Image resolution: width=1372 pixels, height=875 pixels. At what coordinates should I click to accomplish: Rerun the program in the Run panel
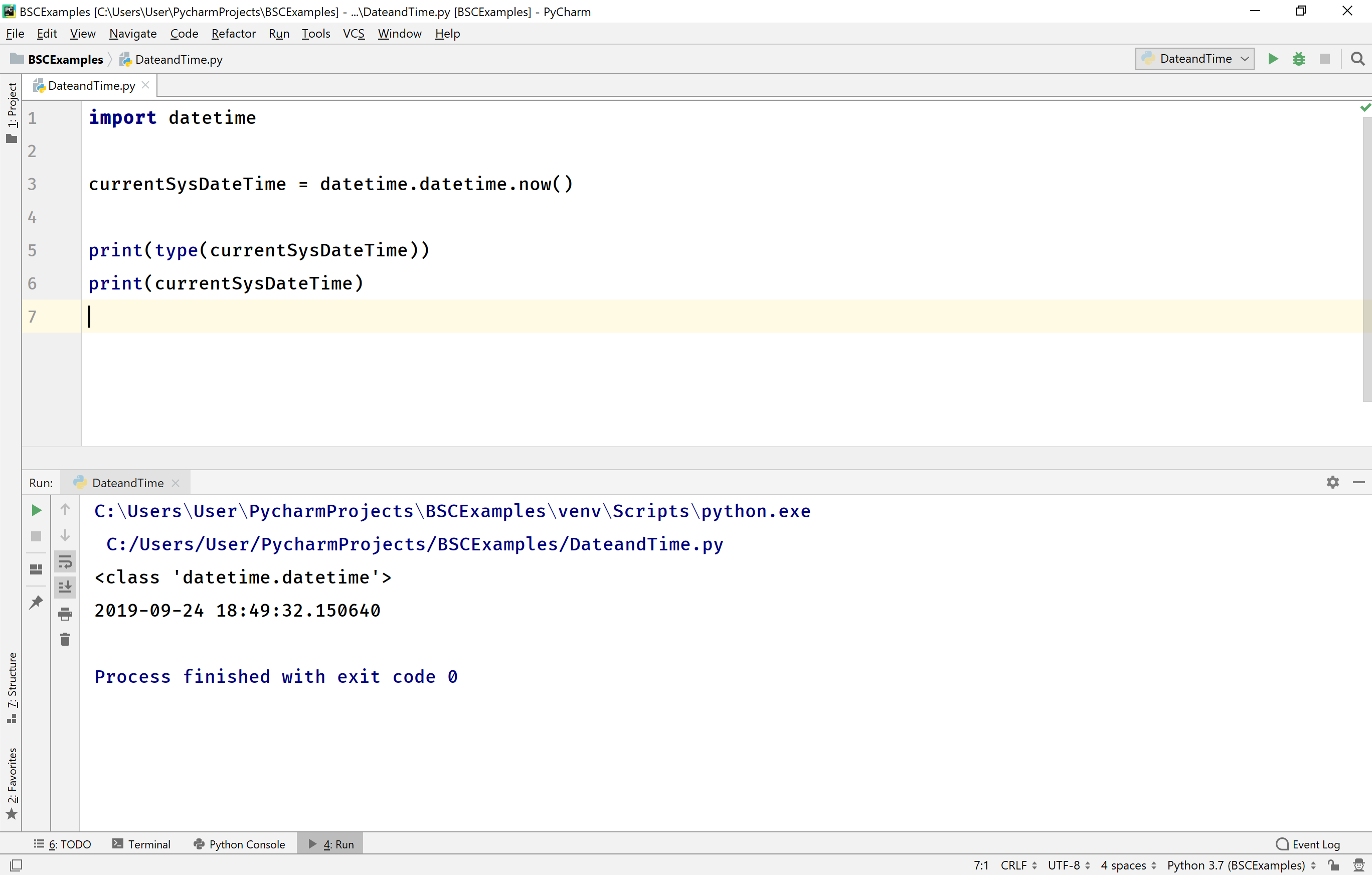pyautogui.click(x=36, y=510)
